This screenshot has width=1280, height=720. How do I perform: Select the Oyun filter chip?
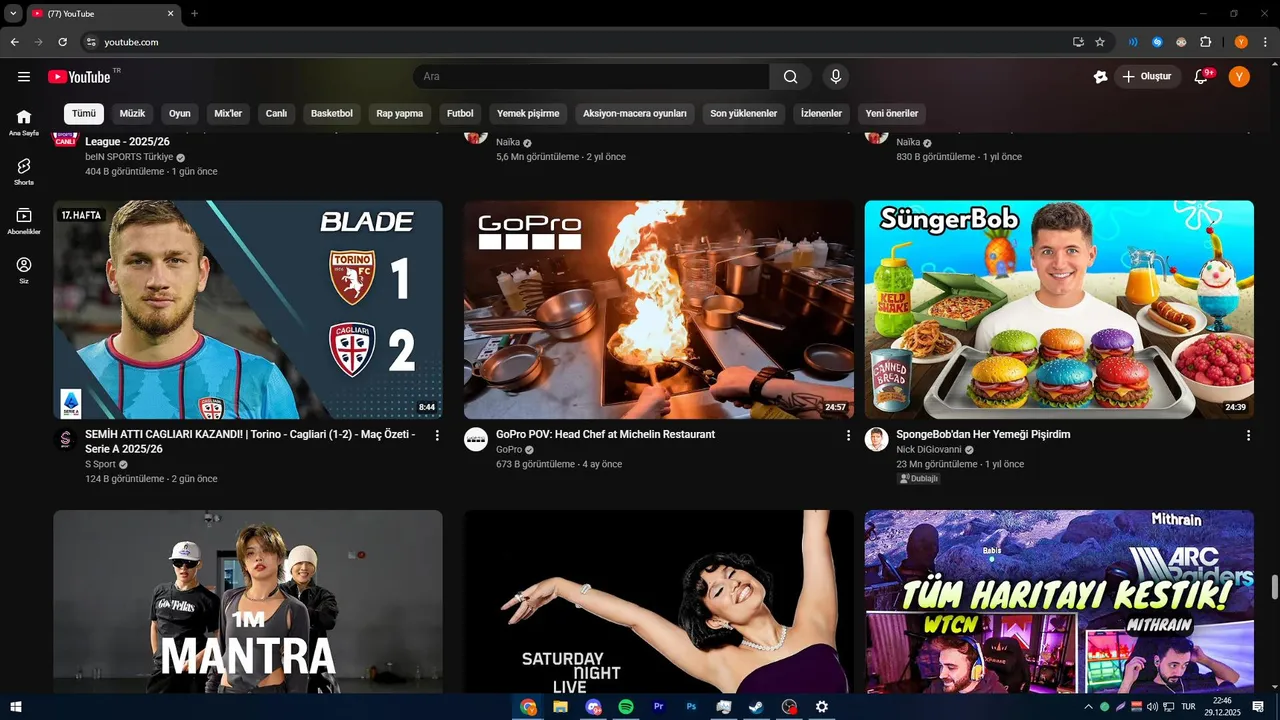coord(180,114)
